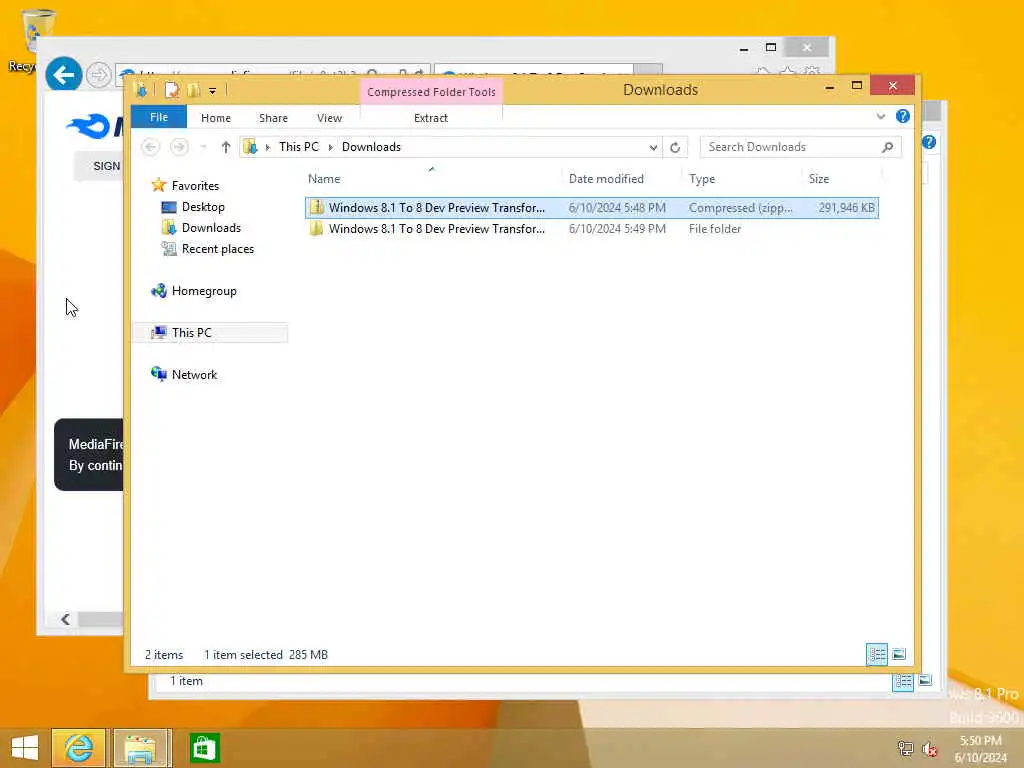Click the extracted folder's icon
Screen dimensions: 1024x768
317,229
